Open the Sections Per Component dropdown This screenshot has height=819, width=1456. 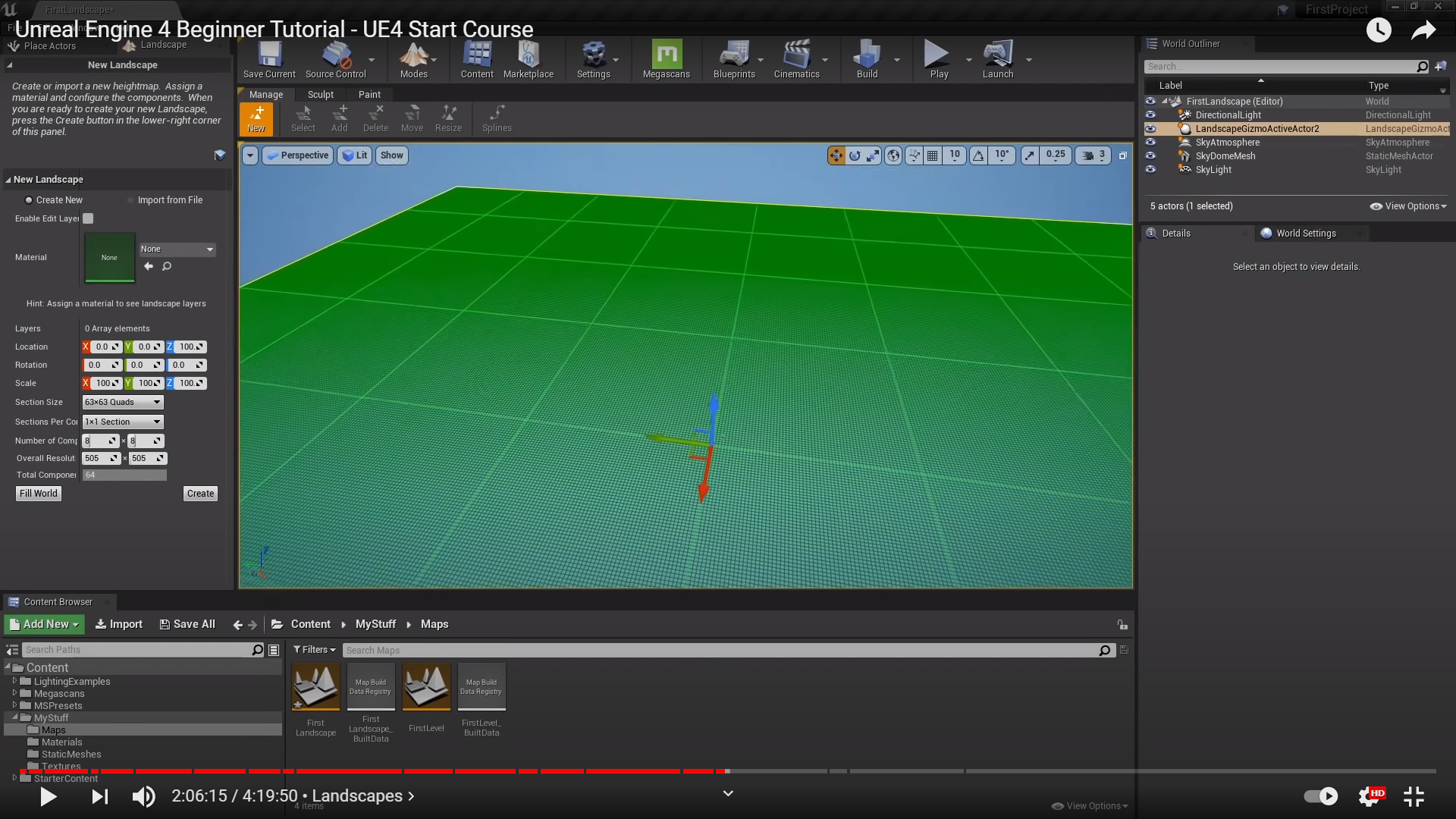point(123,422)
